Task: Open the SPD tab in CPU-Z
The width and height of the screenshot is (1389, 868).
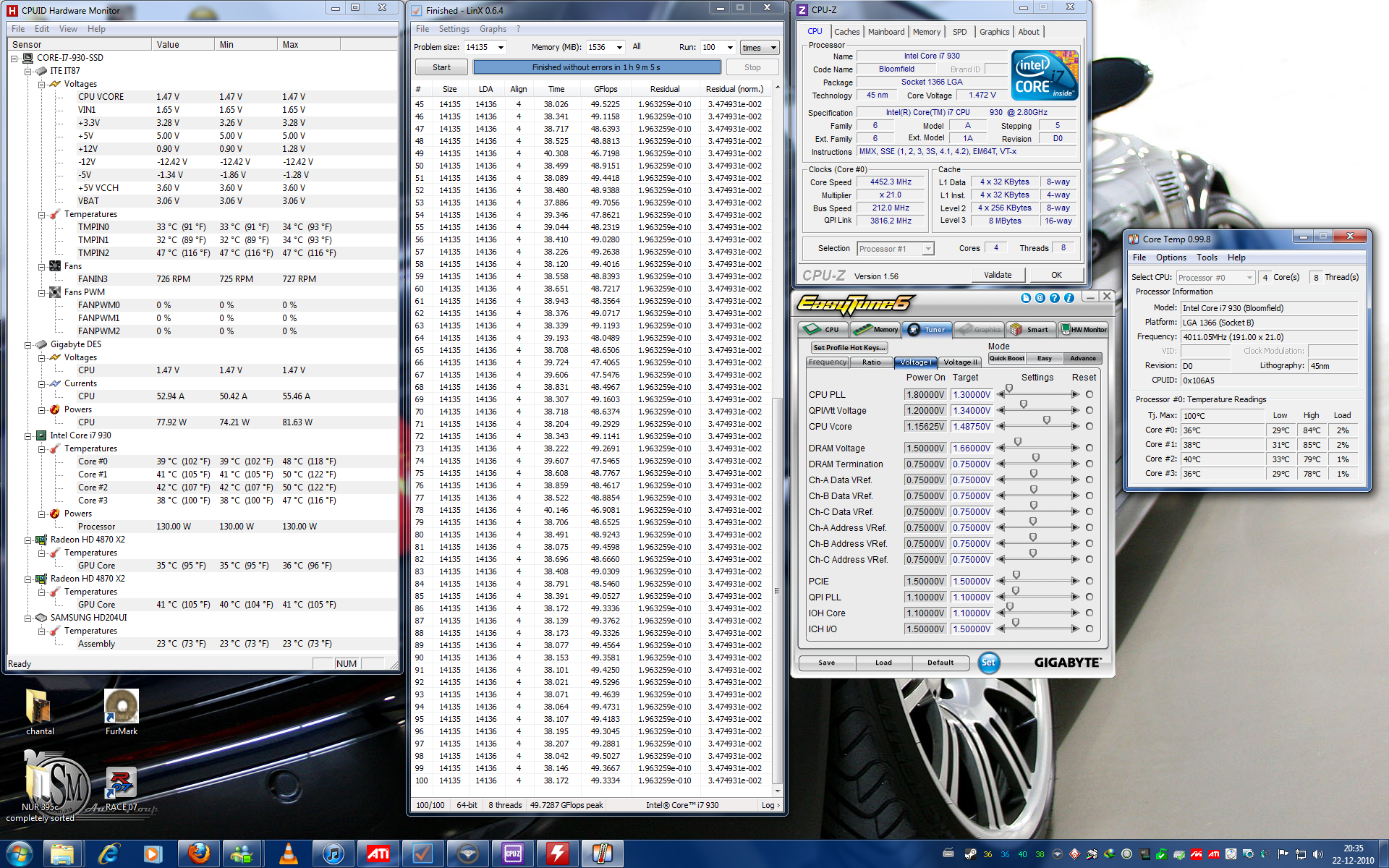Action: [959, 32]
